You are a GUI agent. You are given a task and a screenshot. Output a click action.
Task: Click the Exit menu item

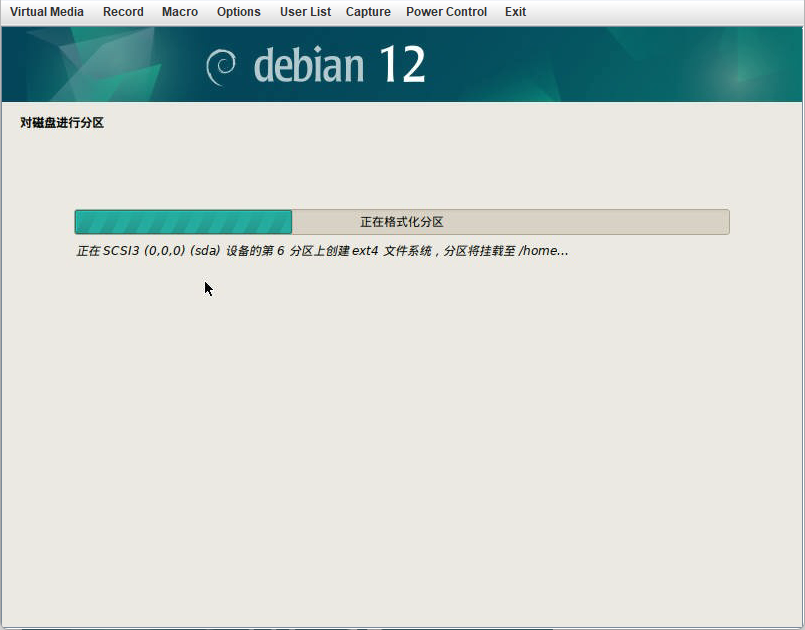[x=515, y=12]
